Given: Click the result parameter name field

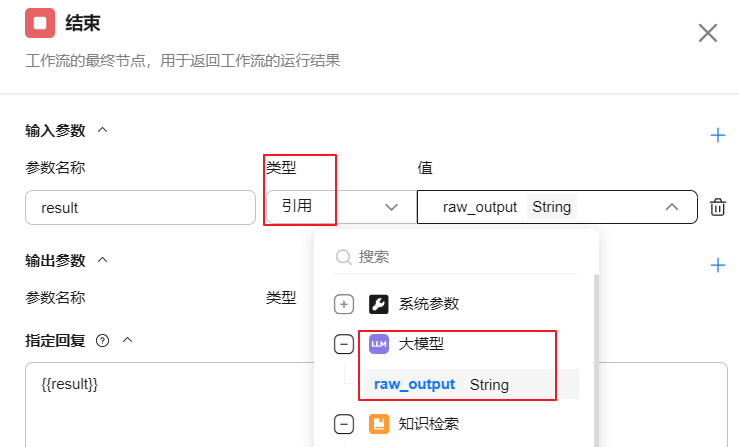Looking at the screenshot, I should 140,207.
